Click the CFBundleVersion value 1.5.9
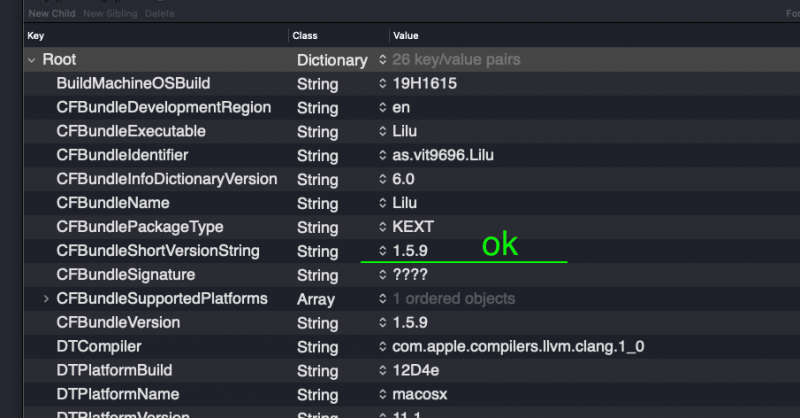800x418 pixels. pos(411,323)
